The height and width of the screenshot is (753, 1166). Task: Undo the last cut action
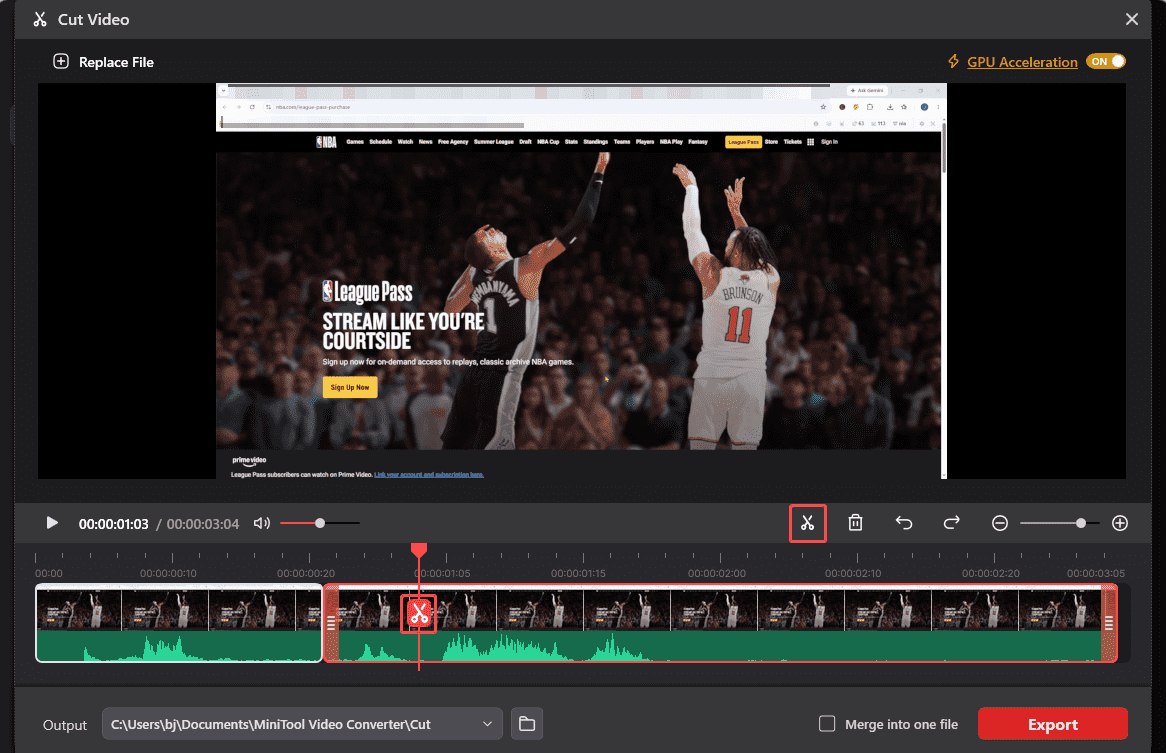(x=904, y=523)
